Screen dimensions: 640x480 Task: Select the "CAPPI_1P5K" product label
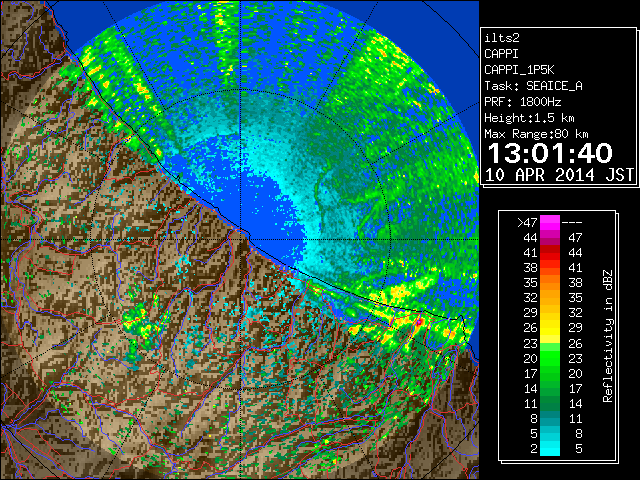tap(519, 70)
